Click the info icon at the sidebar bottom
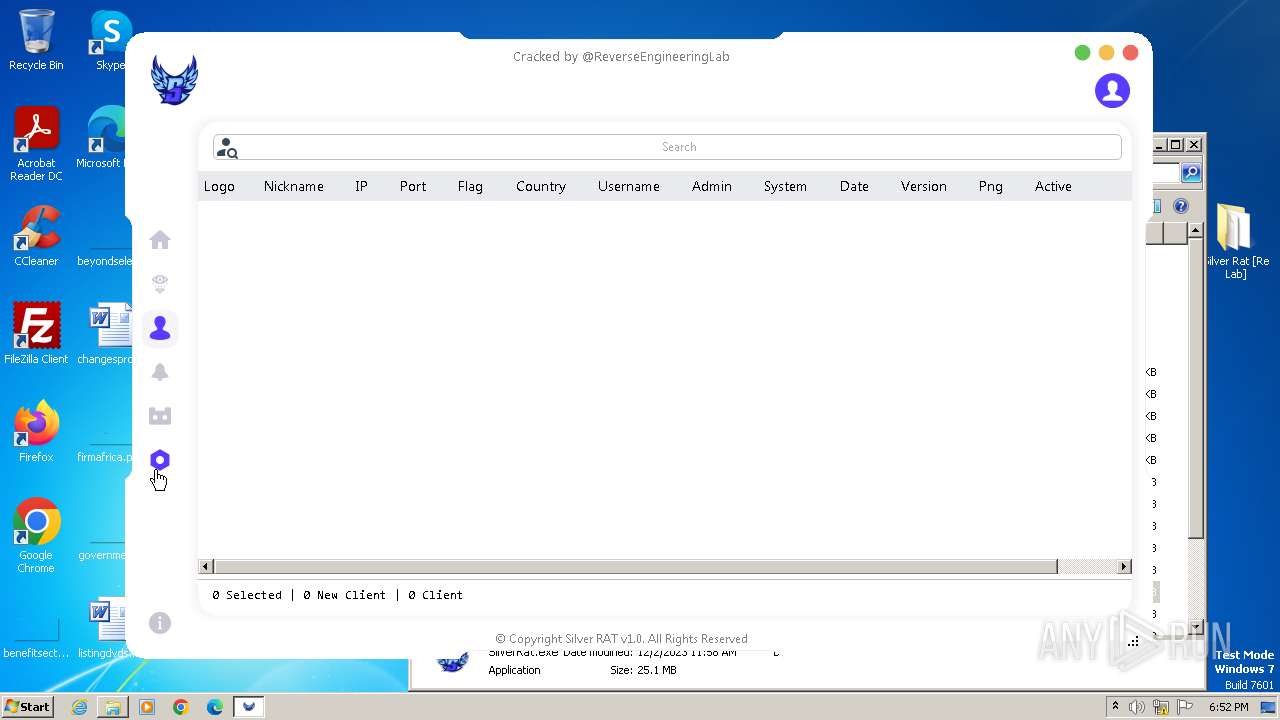 (x=160, y=623)
